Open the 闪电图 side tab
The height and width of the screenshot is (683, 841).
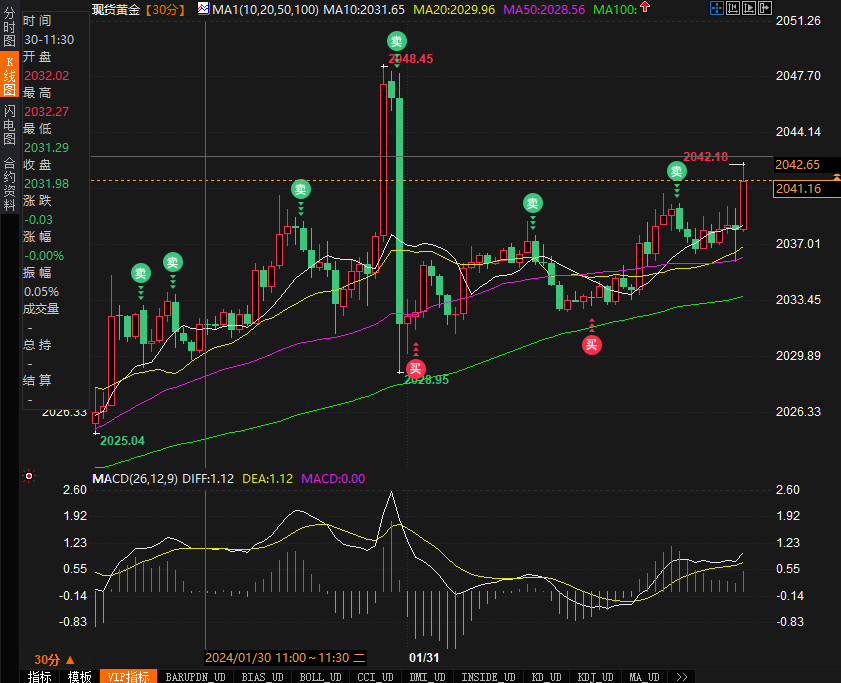coord(9,125)
